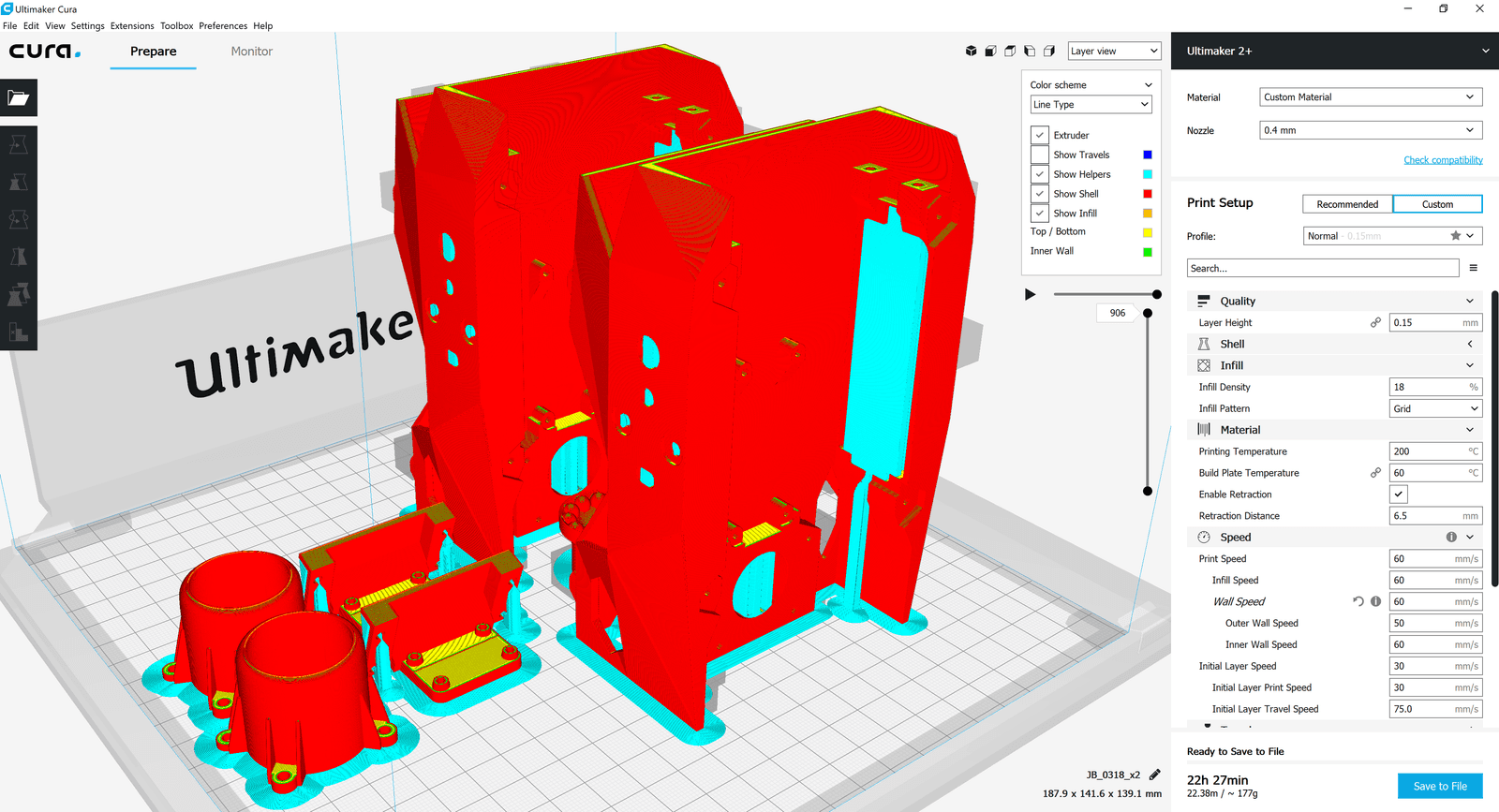Switch camera to left side view cube icon

pyautogui.click(x=1030, y=52)
